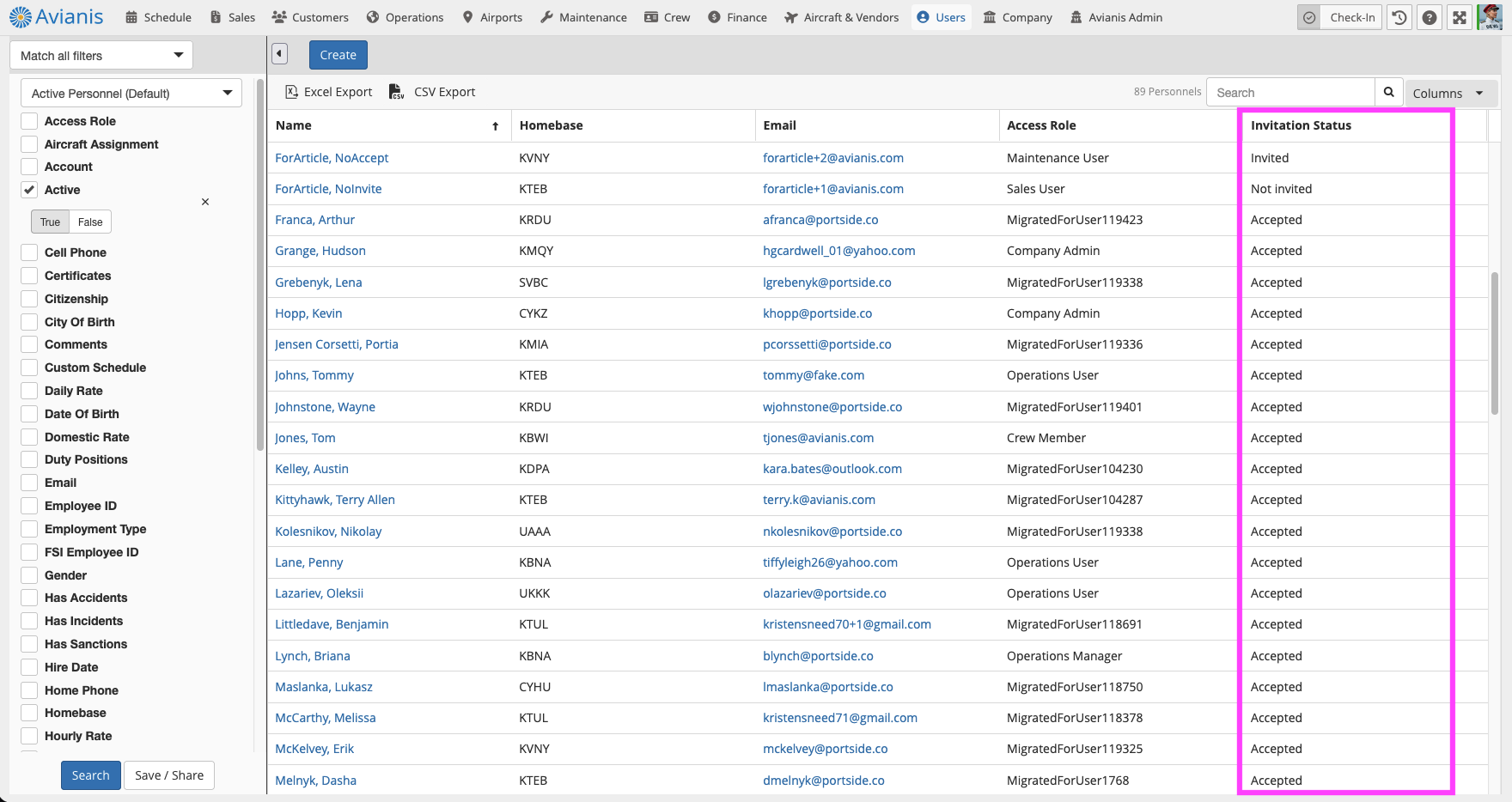
Task: Open the Maintenance menu
Action: pyautogui.click(x=583, y=17)
